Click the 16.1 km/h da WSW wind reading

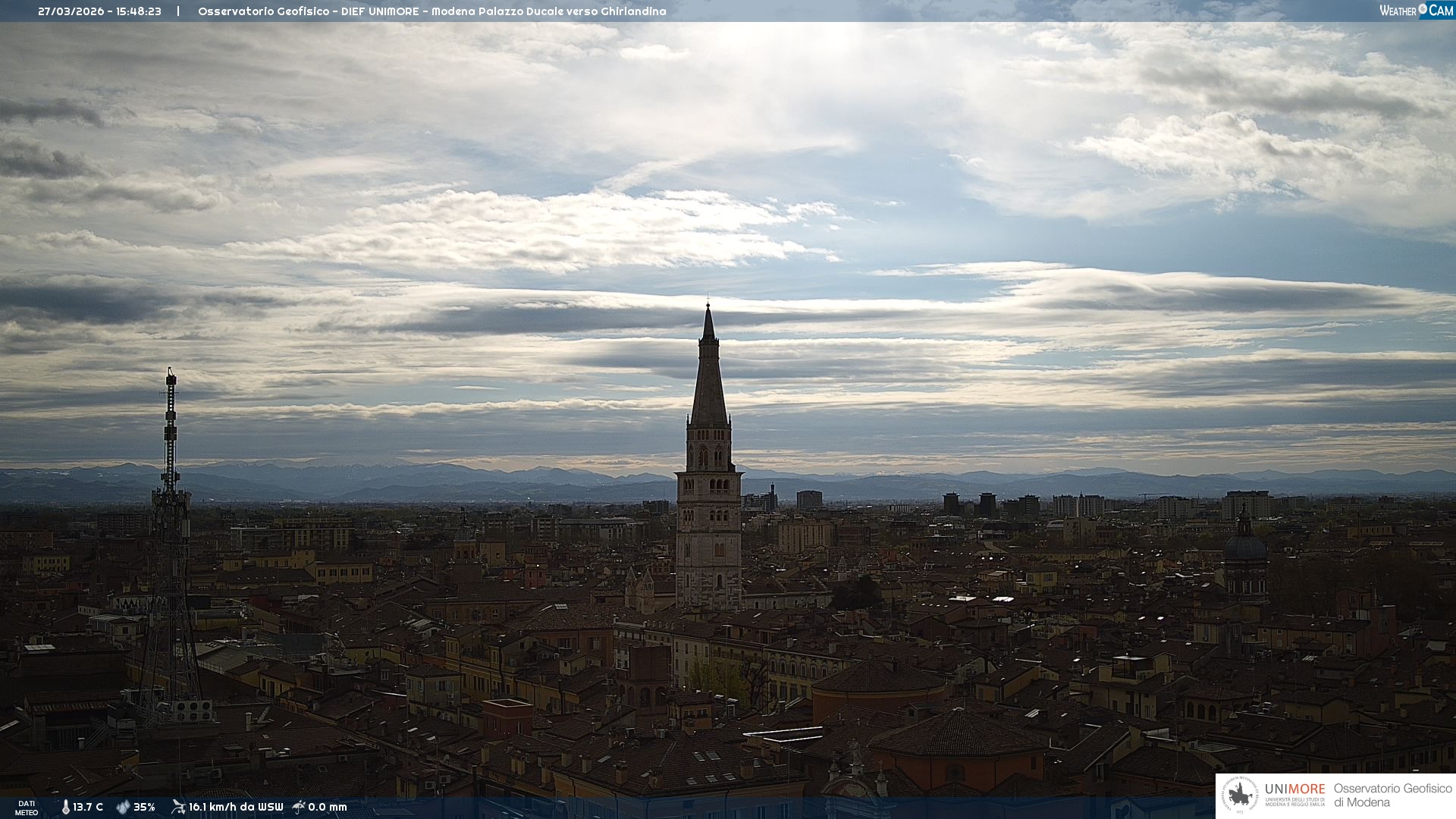(x=236, y=807)
